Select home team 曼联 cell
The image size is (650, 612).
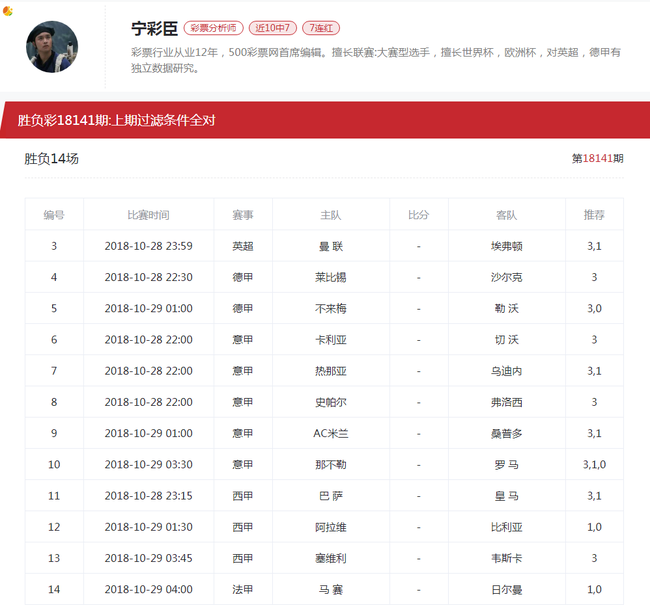[x=330, y=246]
